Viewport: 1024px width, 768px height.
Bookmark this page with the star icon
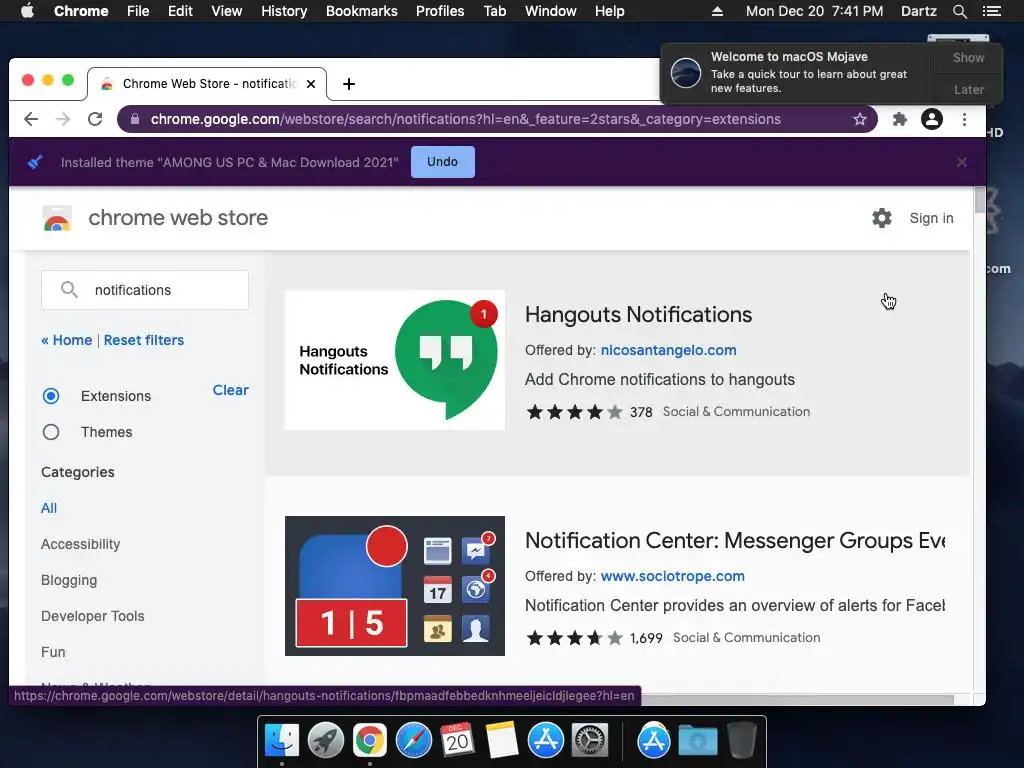859,119
